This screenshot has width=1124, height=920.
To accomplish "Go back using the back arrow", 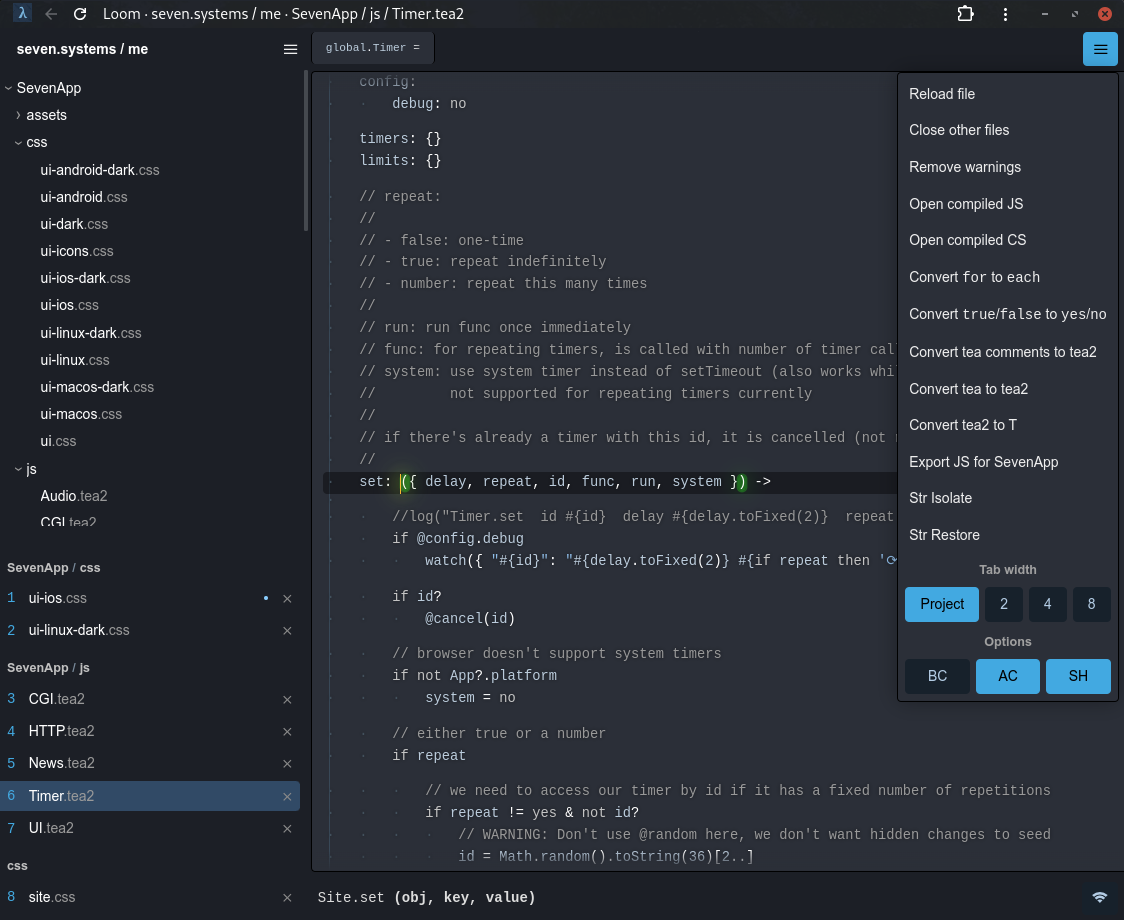I will 51,14.
